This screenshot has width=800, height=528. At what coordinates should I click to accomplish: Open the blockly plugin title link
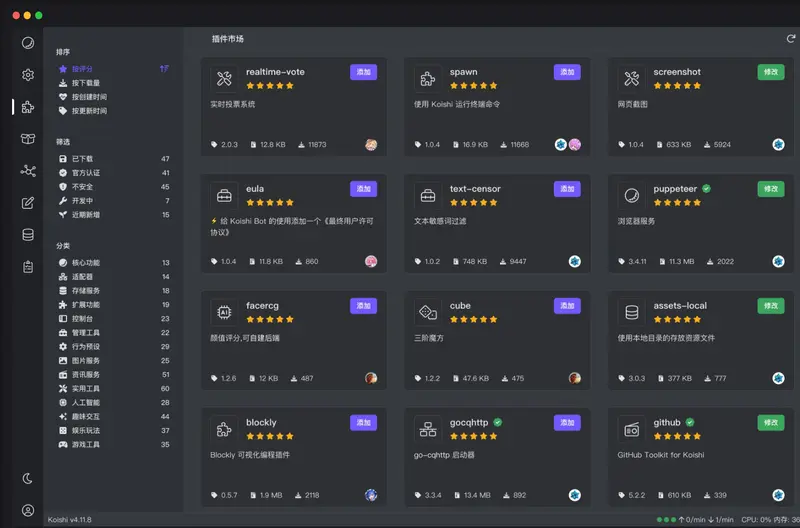coord(261,422)
